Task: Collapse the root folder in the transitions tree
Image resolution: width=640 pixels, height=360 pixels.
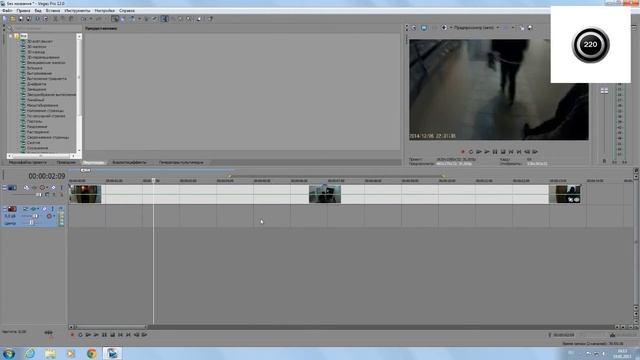Action: coord(11,36)
